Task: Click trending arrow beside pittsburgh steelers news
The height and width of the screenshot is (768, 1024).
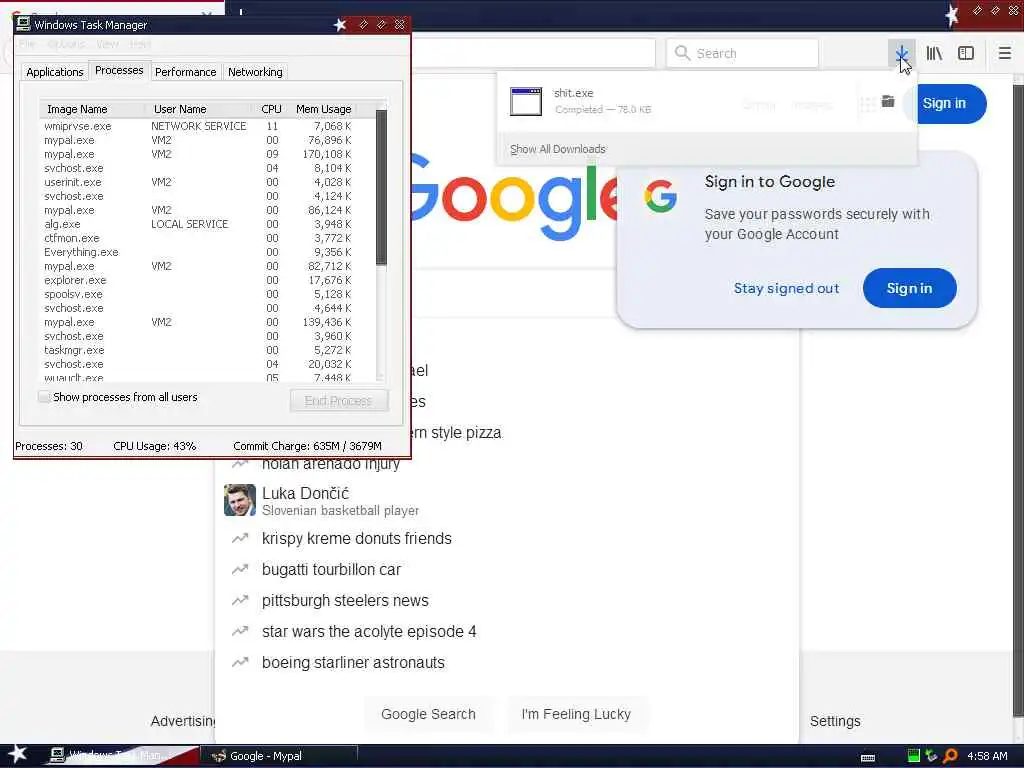Action: coord(240,600)
